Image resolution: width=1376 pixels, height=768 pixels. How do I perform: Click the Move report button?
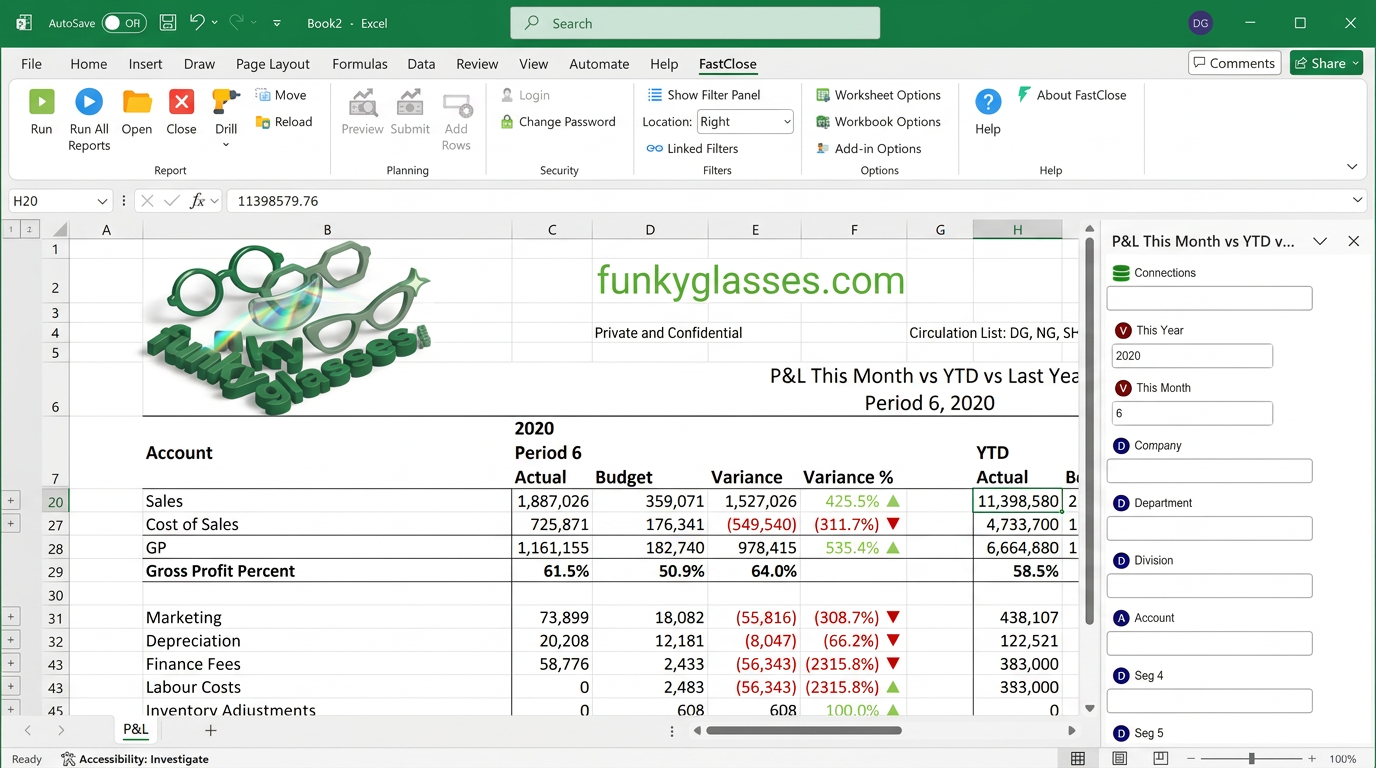[281, 95]
